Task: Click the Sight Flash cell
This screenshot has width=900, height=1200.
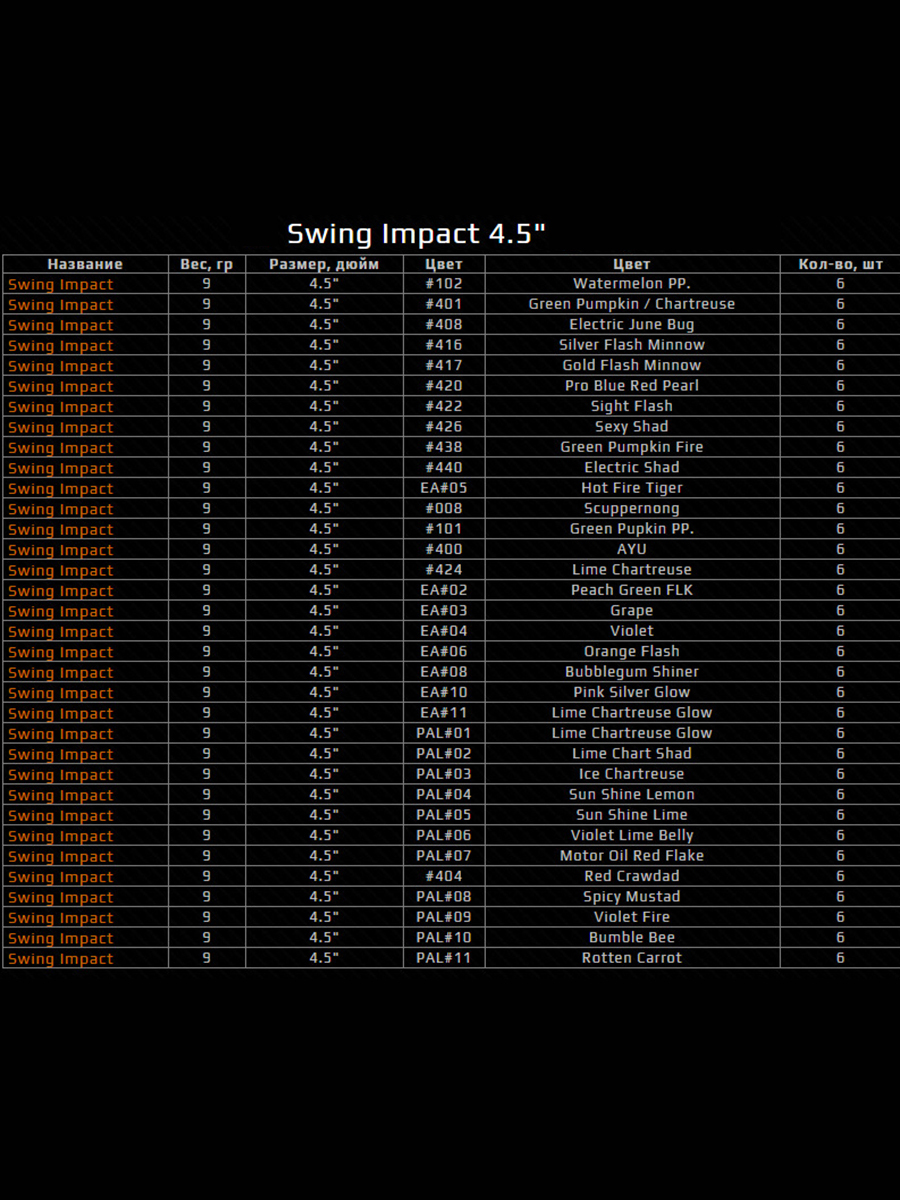Action: (632, 406)
